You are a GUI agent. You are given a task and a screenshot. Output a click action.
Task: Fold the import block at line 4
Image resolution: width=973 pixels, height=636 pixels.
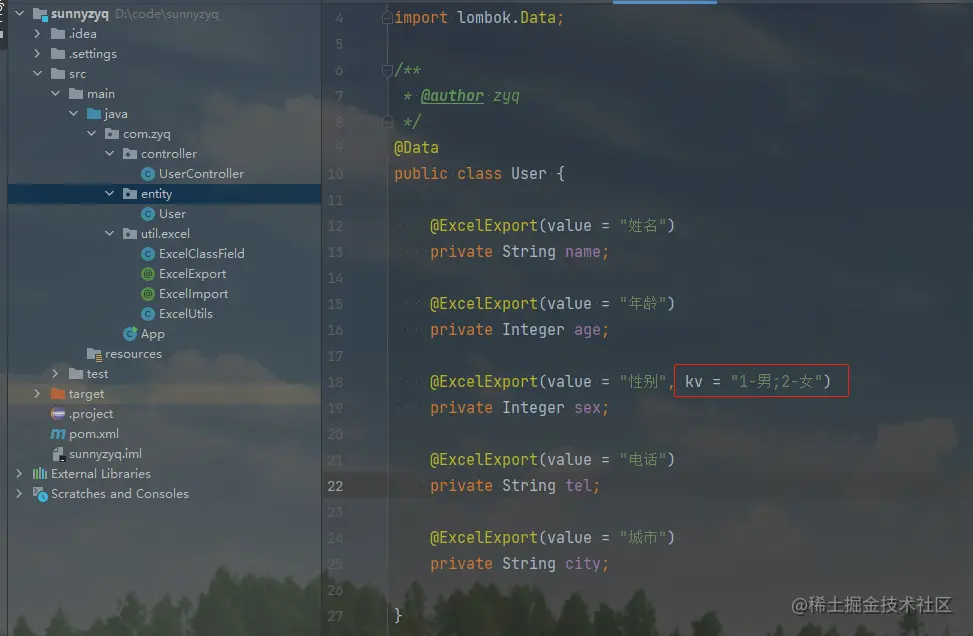point(387,17)
